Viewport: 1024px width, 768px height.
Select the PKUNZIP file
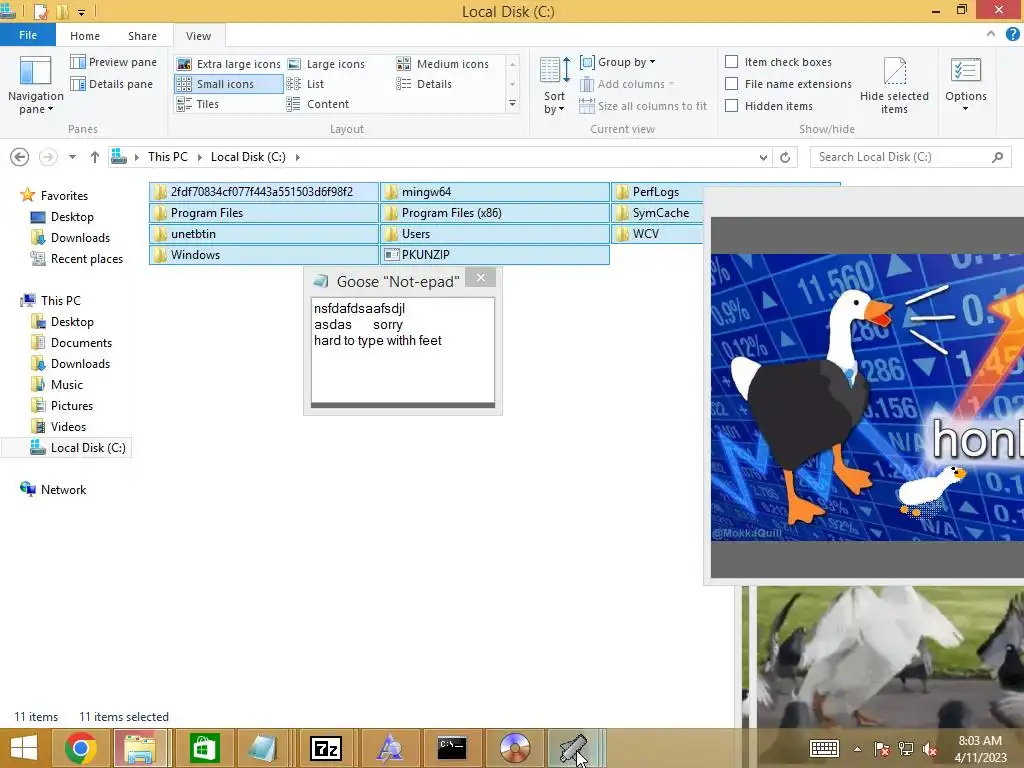click(x=494, y=255)
